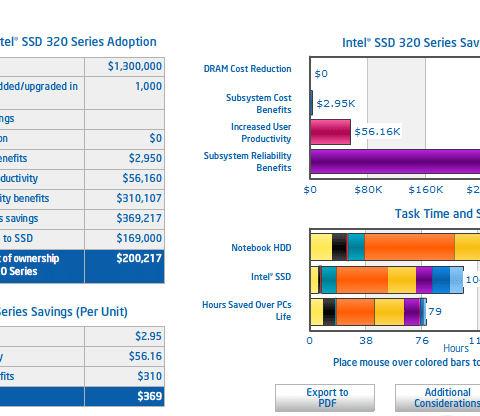Screen dimensions: 480x416
Task: Click light blue segment in Intel SSD bar
Action: (x=456, y=280)
